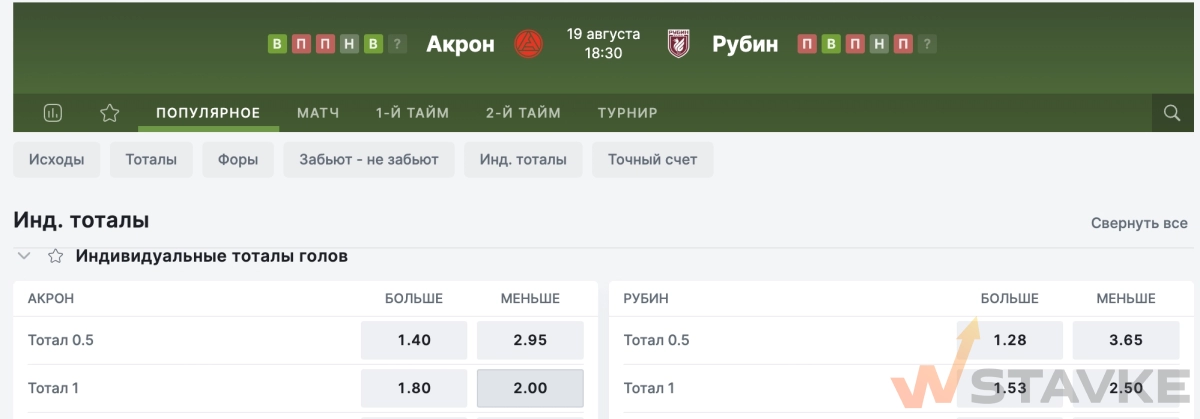
Task: Choose the Забьют - не забьют filter
Action: coord(369,160)
